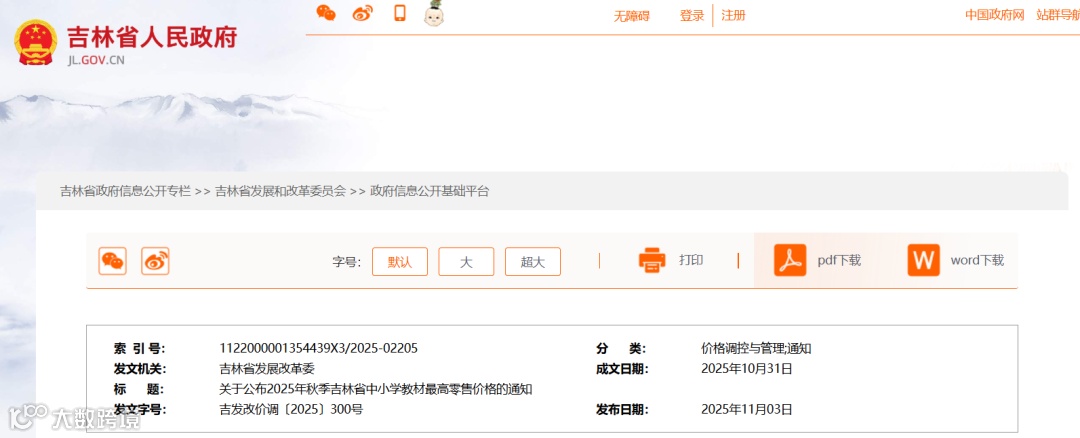Click the 发布日期 label
The image size is (1080, 438).
point(622,410)
